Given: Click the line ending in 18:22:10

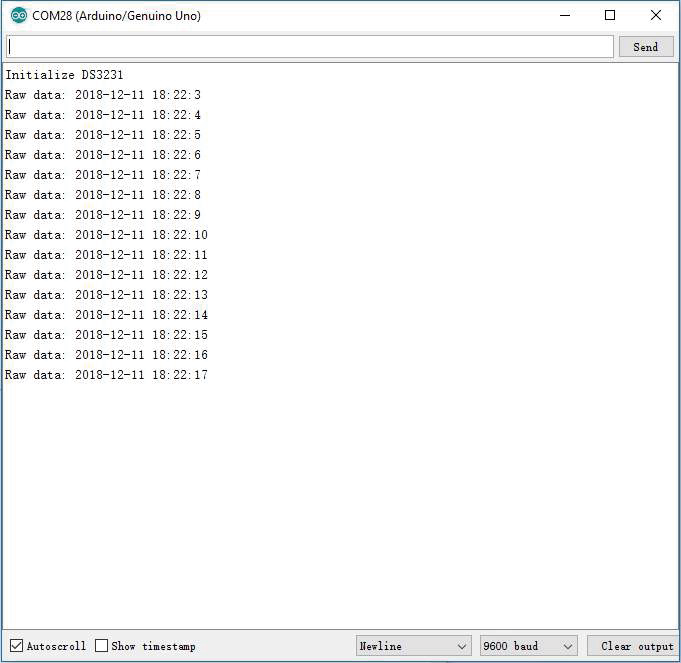Looking at the screenshot, I should (x=106, y=234).
